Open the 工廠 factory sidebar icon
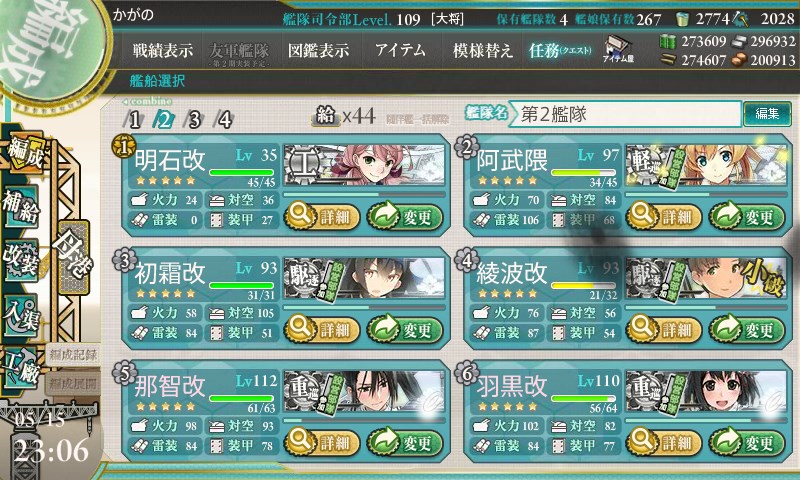The image size is (800, 480). click(21, 367)
